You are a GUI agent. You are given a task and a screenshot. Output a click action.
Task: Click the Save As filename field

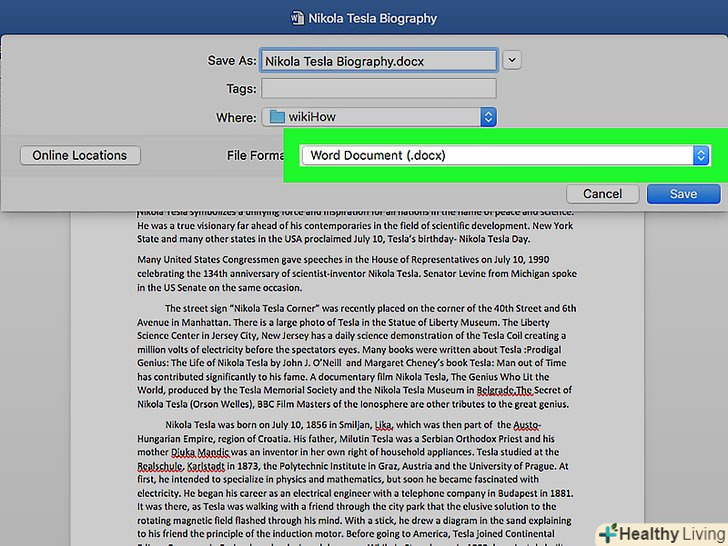tap(379, 61)
